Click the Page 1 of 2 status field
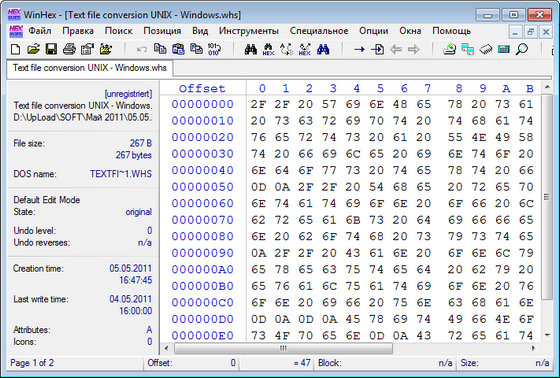 pyautogui.click(x=32, y=363)
